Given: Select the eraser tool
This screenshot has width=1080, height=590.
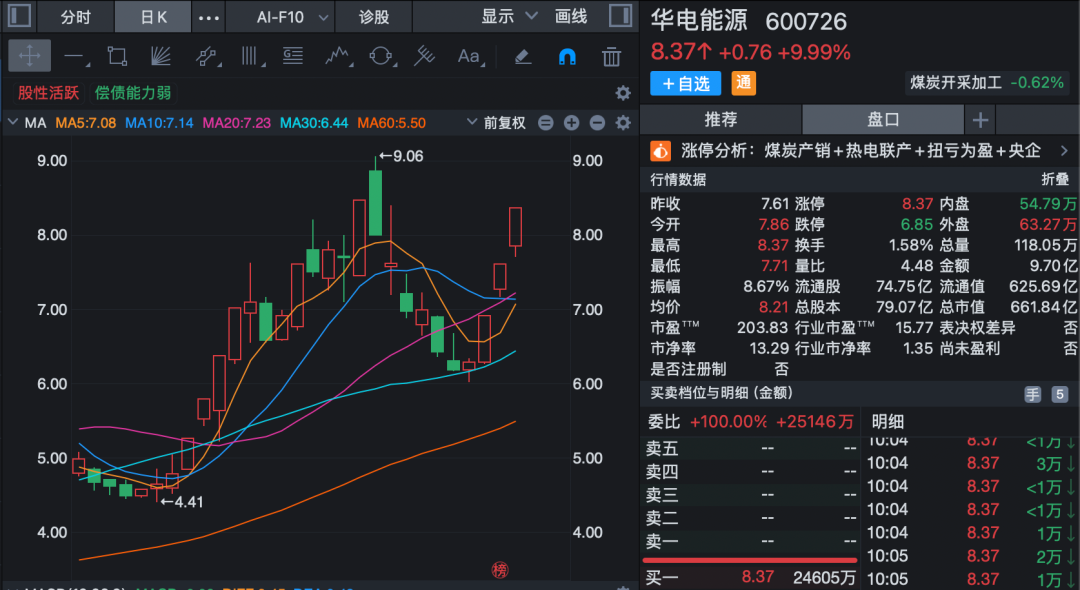Looking at the screenshot, I should tap(523, 56).
